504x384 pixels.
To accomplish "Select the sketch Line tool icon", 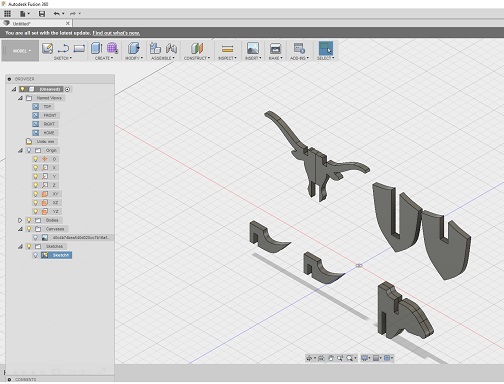I will point(63,48).
